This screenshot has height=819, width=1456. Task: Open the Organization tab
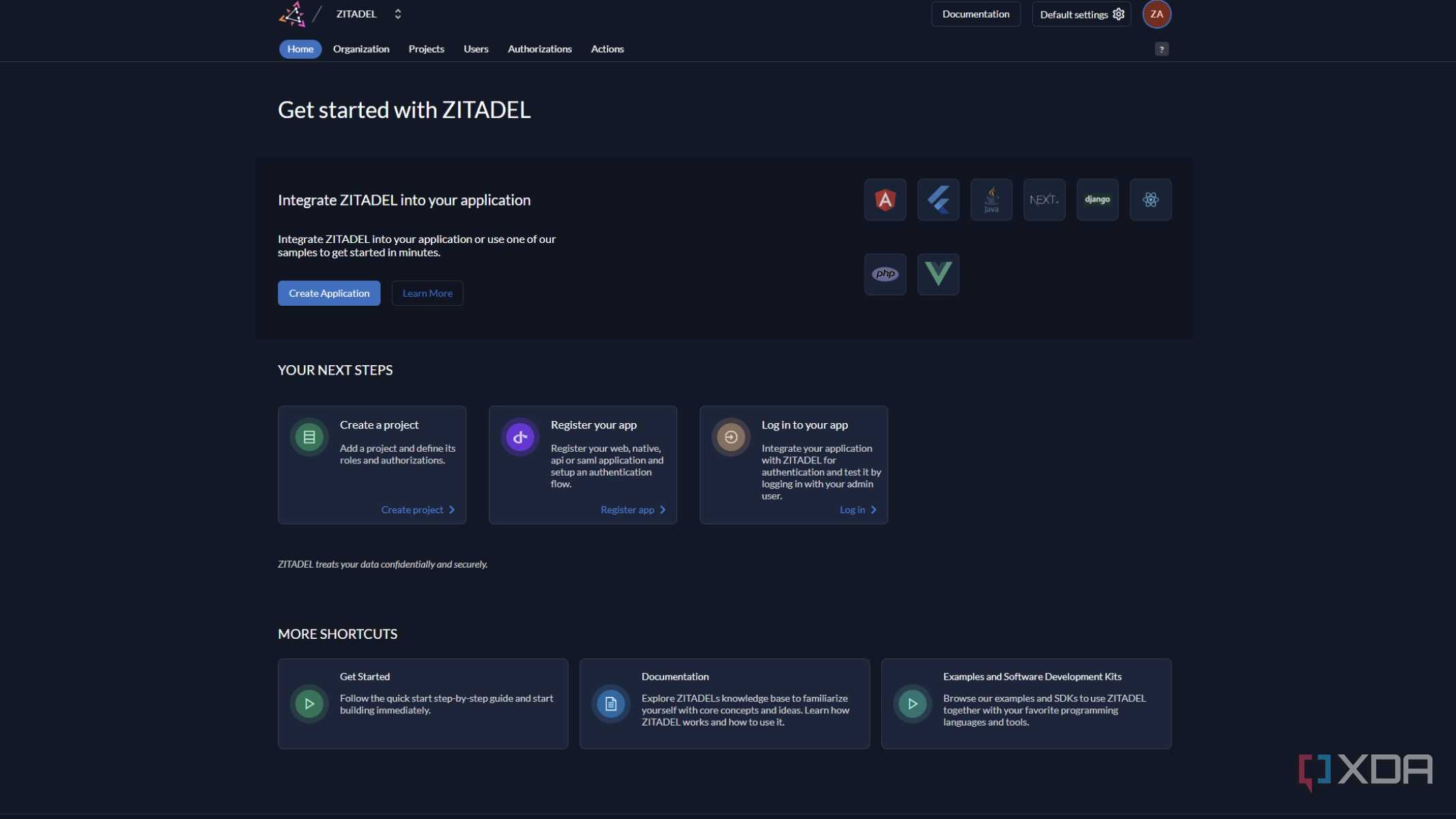click(x=361, y=49)
